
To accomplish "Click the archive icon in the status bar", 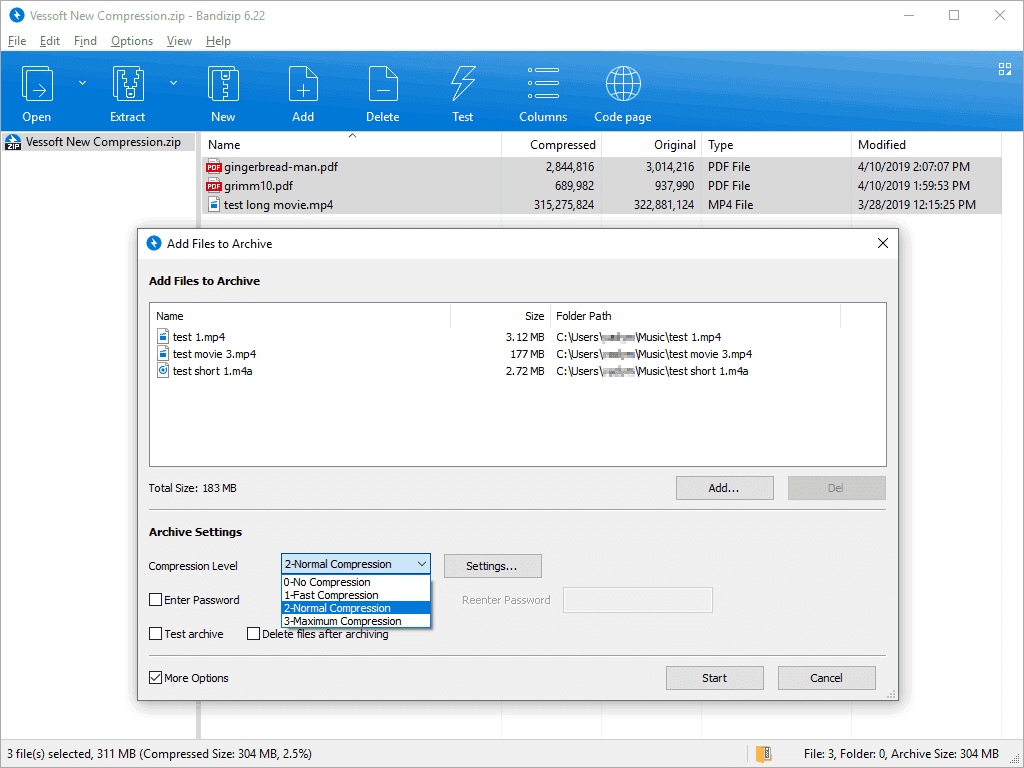I will pyautogui.click(x=764, y=754).
